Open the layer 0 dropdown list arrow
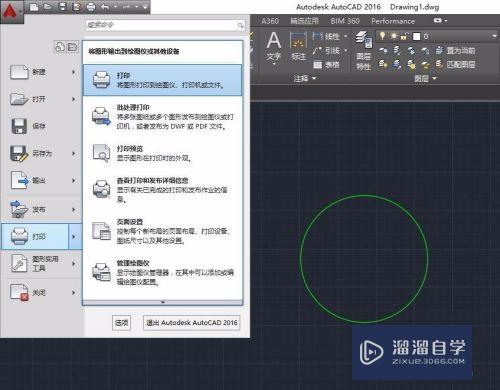Viewport: 500px width, 390px height. (x=494, y=36)
